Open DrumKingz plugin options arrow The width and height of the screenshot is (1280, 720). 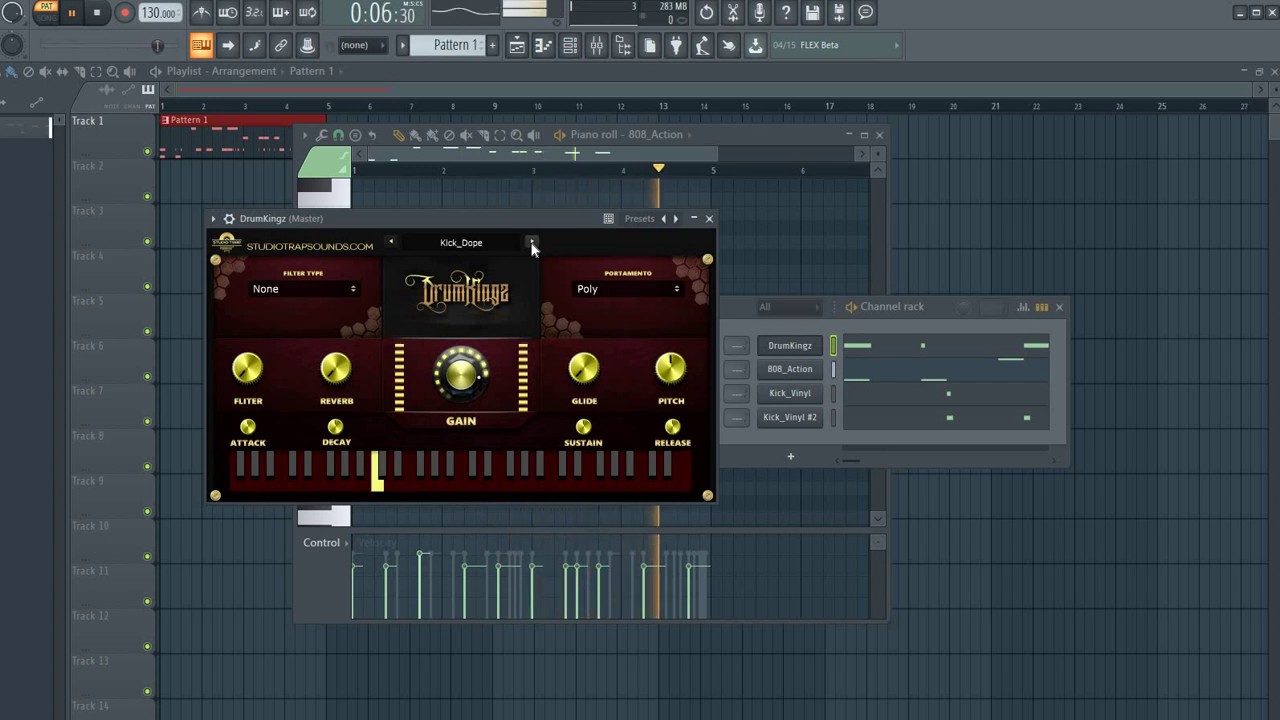[213, 219]
